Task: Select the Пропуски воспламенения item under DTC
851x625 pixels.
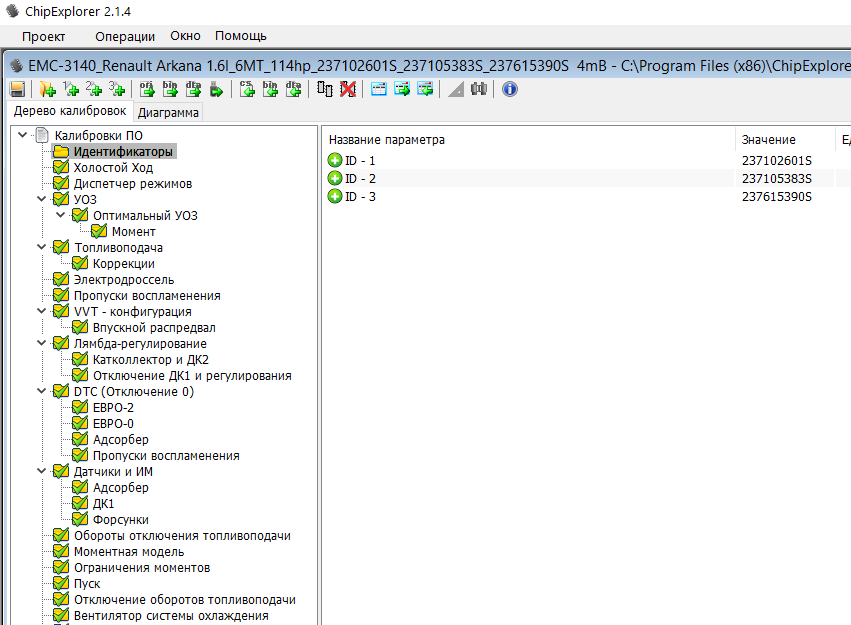Action: coord(165,456)
